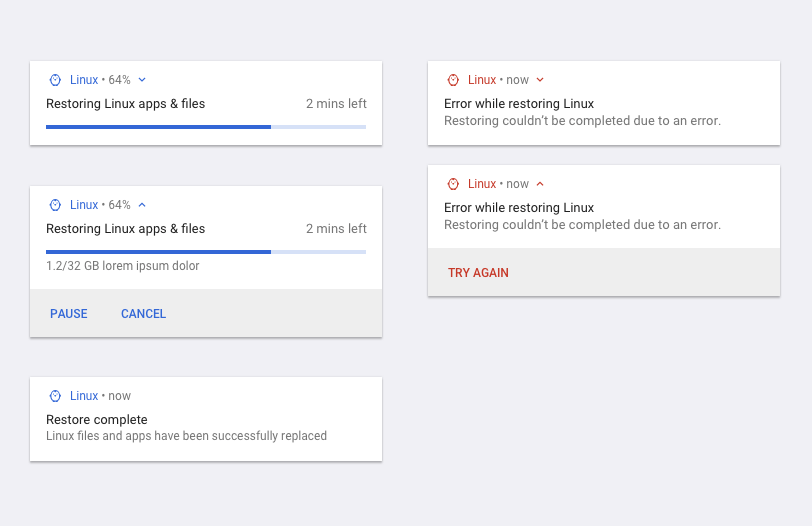Viewport: 812px width, 526px height.
Task: Pause the Linux restore
Action: pyautogui.click(x=69, y=314)
